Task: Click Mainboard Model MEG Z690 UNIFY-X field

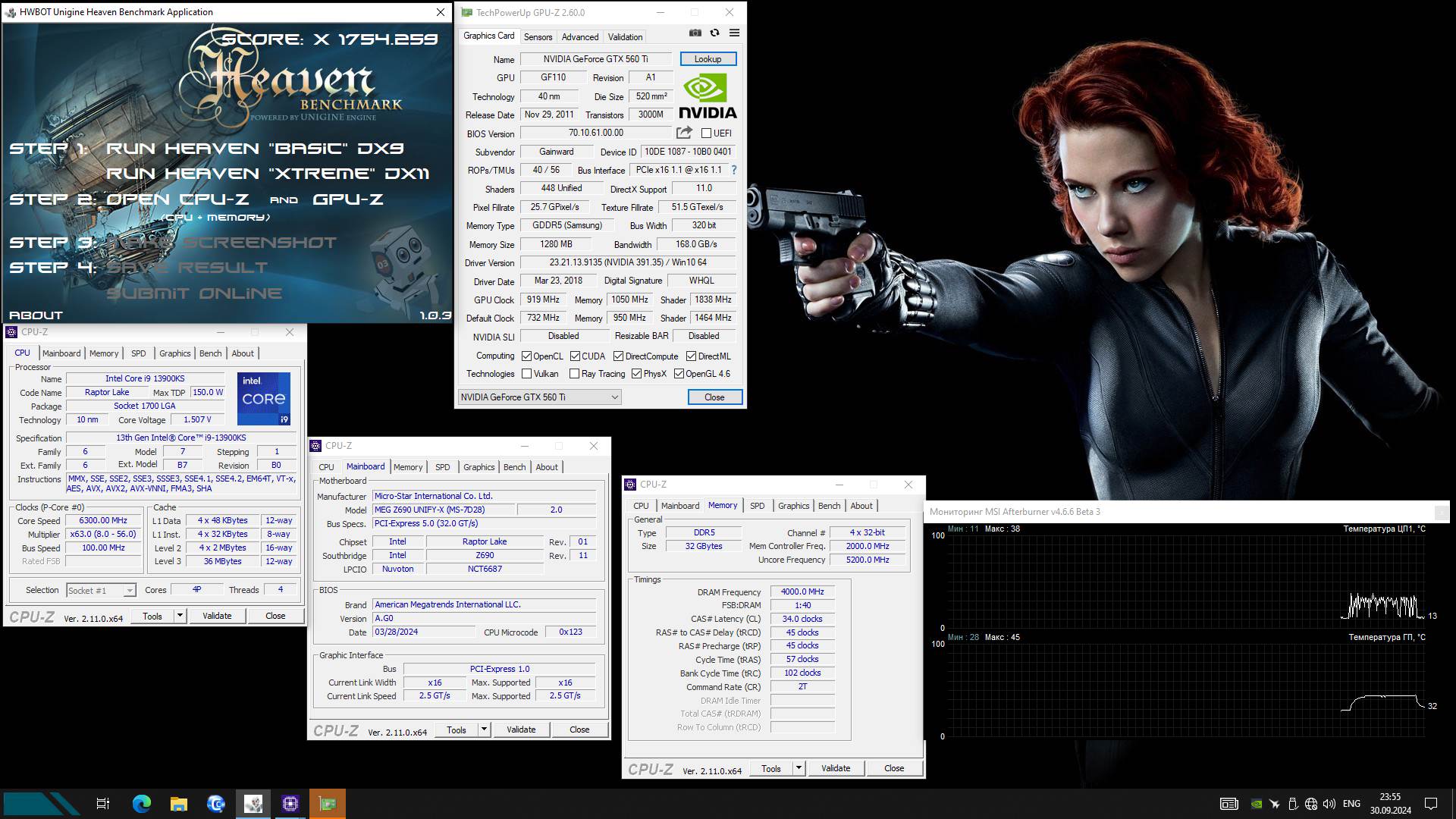Action: click(445, 510)
